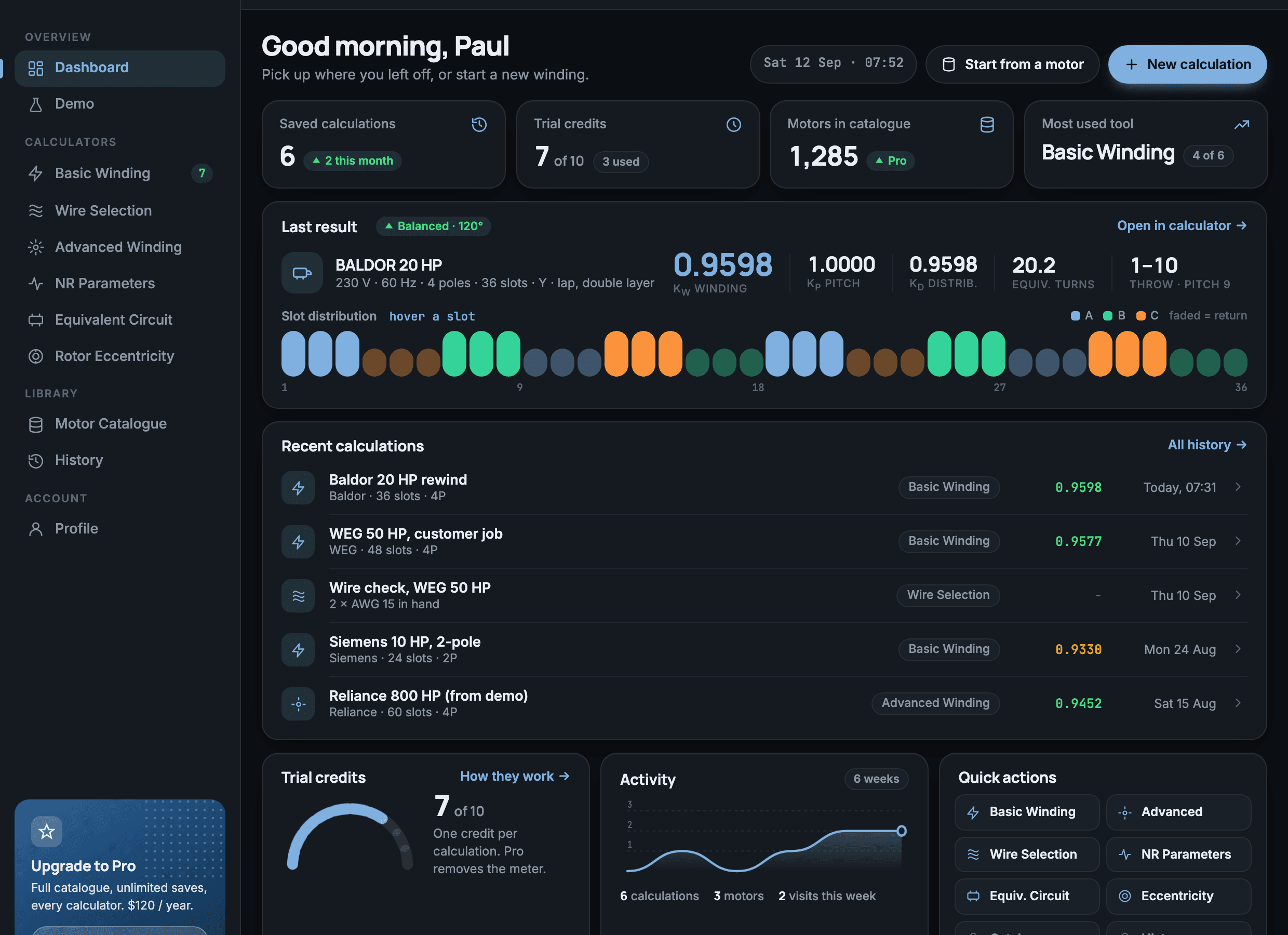Open Demo in the sidebar
Viewport: 1288px width, 935px height.
(120, 104)
